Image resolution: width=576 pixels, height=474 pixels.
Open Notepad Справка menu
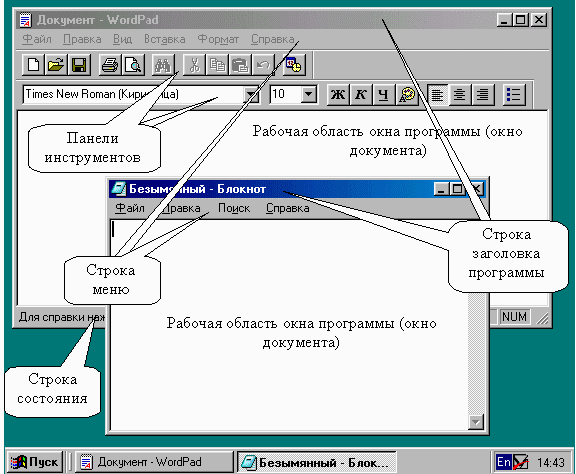click(x=288, y=208)
